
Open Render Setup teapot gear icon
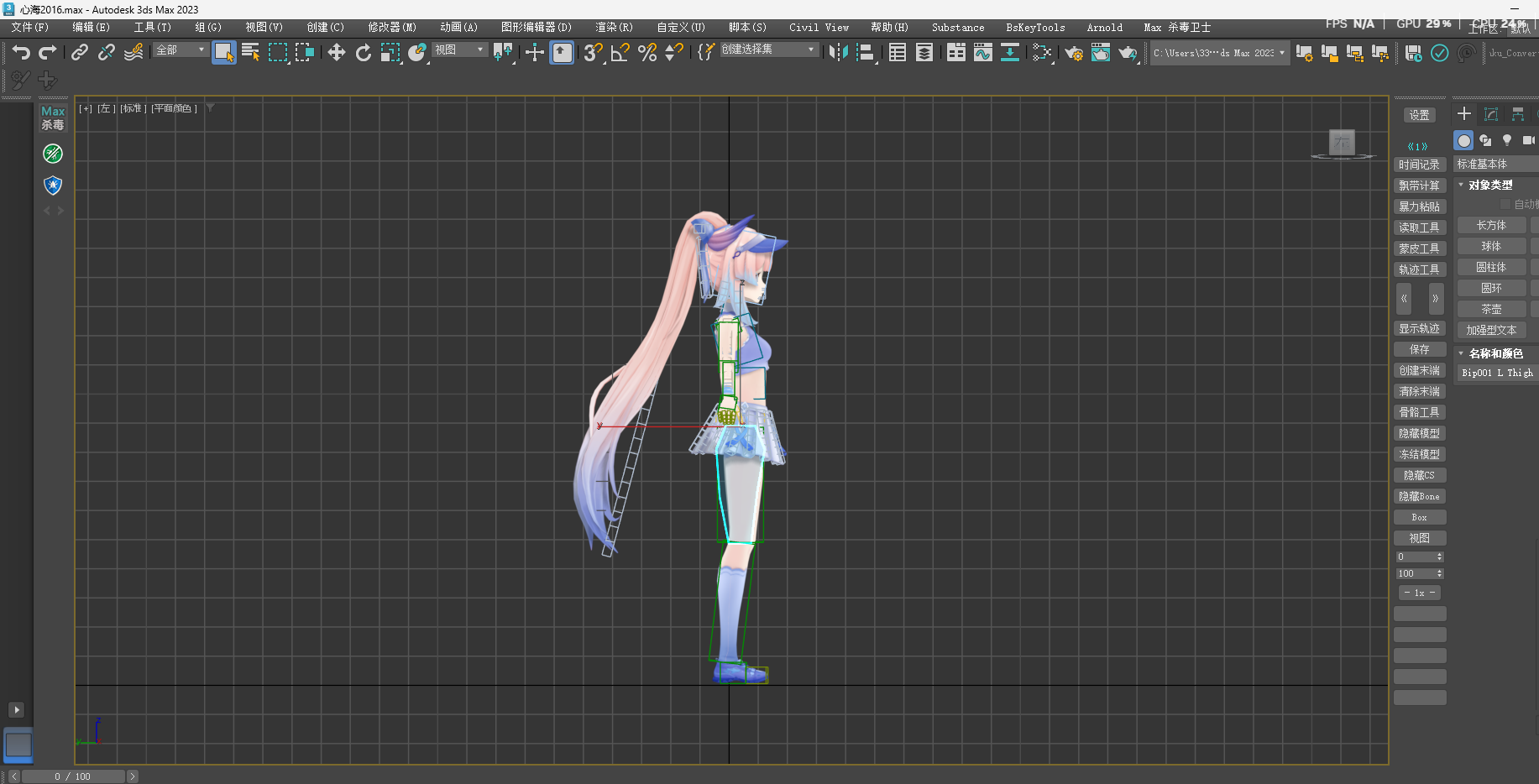1074,53
